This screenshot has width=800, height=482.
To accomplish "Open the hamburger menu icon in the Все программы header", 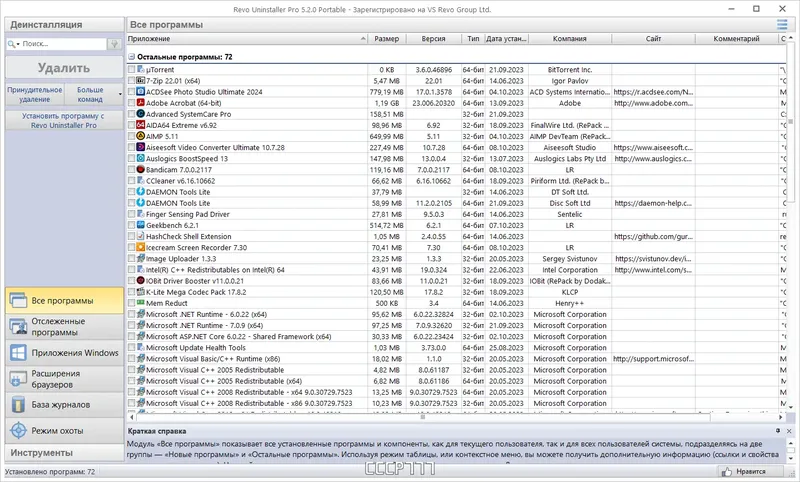I will 782,24.
